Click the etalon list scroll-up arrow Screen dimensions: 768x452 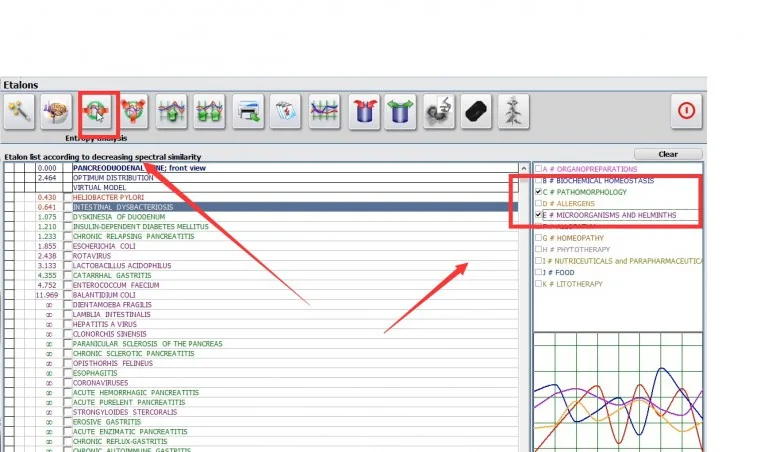pyautogui.click(x=524, y=168)
